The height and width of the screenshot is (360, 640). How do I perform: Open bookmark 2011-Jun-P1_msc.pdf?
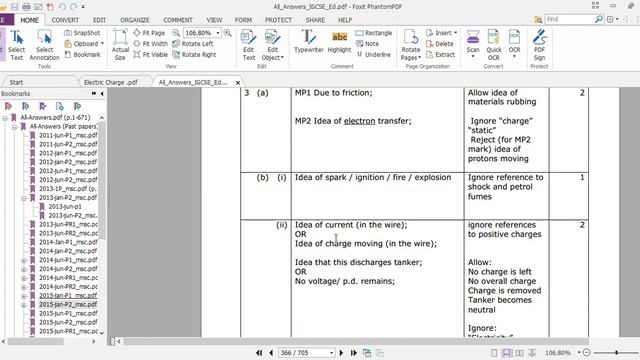68,135
